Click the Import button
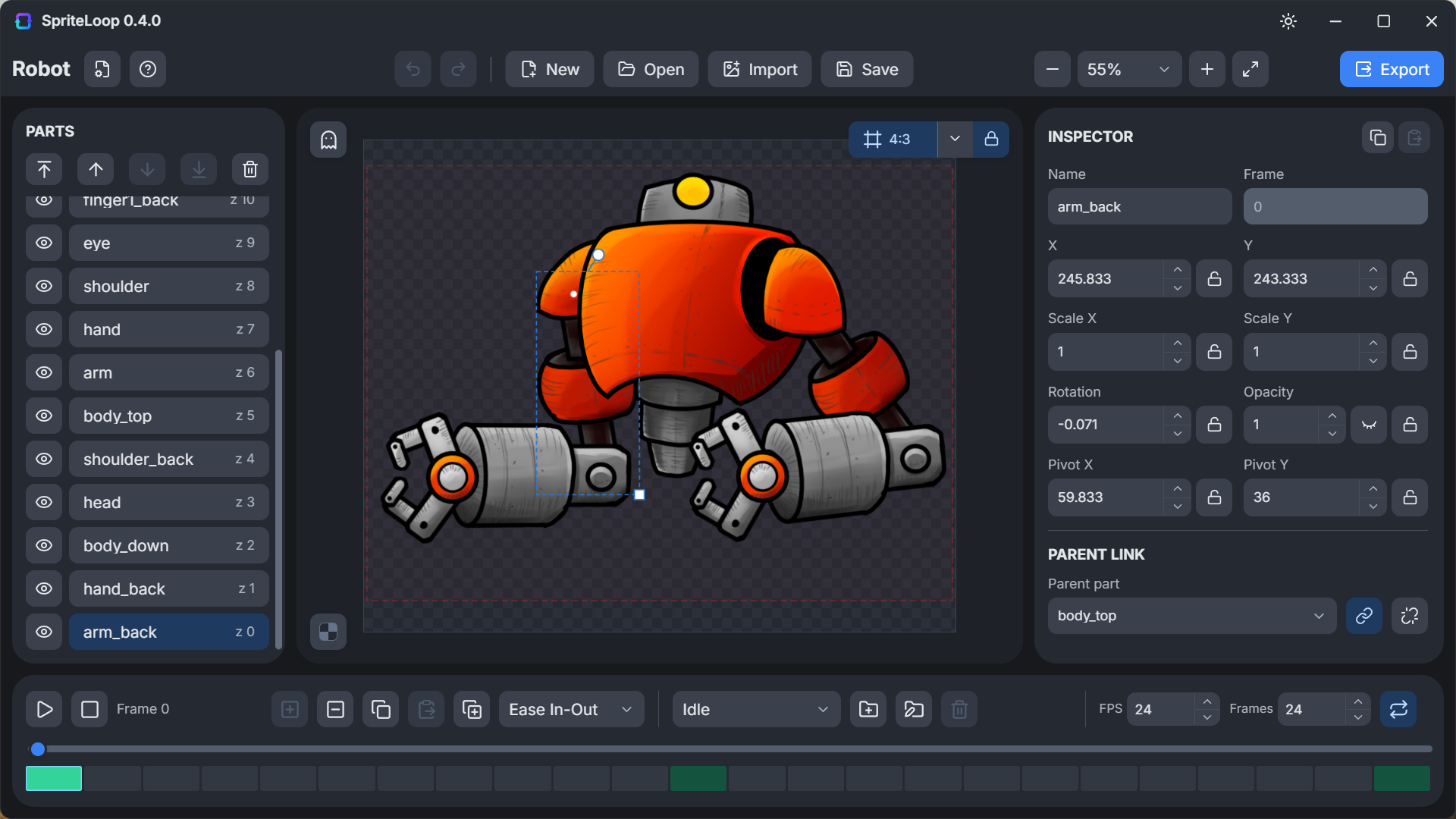Image resolution: width=1456 pixels, height=819 pixels. (760, 69)
